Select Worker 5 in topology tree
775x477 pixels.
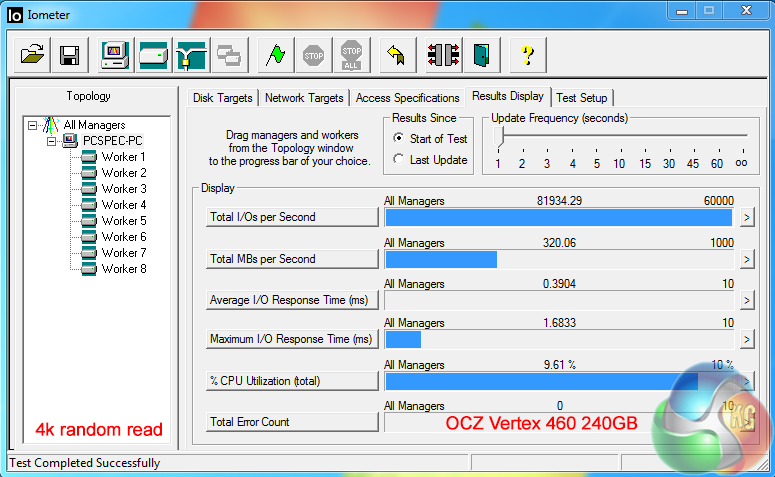124,221
